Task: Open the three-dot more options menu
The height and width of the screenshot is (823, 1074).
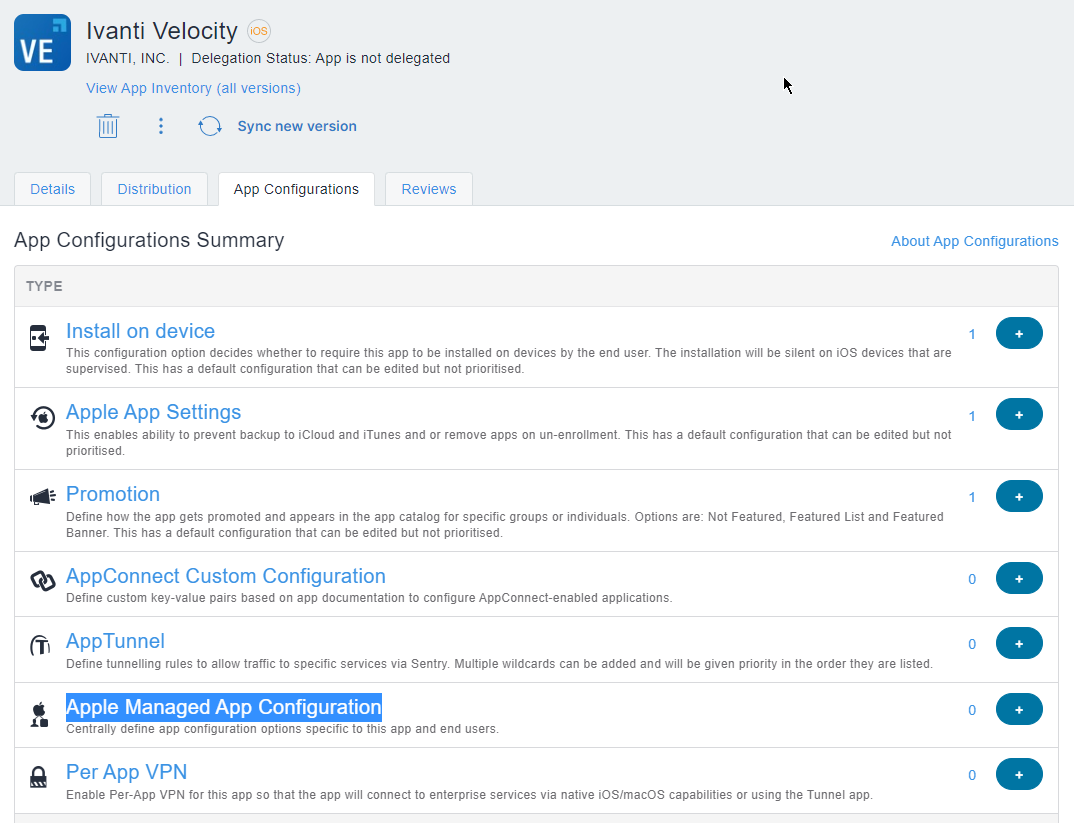Action: tap(161, 126)
